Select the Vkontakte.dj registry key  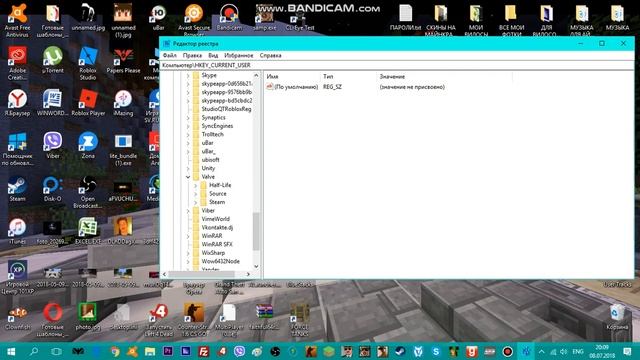click(x=217, y=227)
